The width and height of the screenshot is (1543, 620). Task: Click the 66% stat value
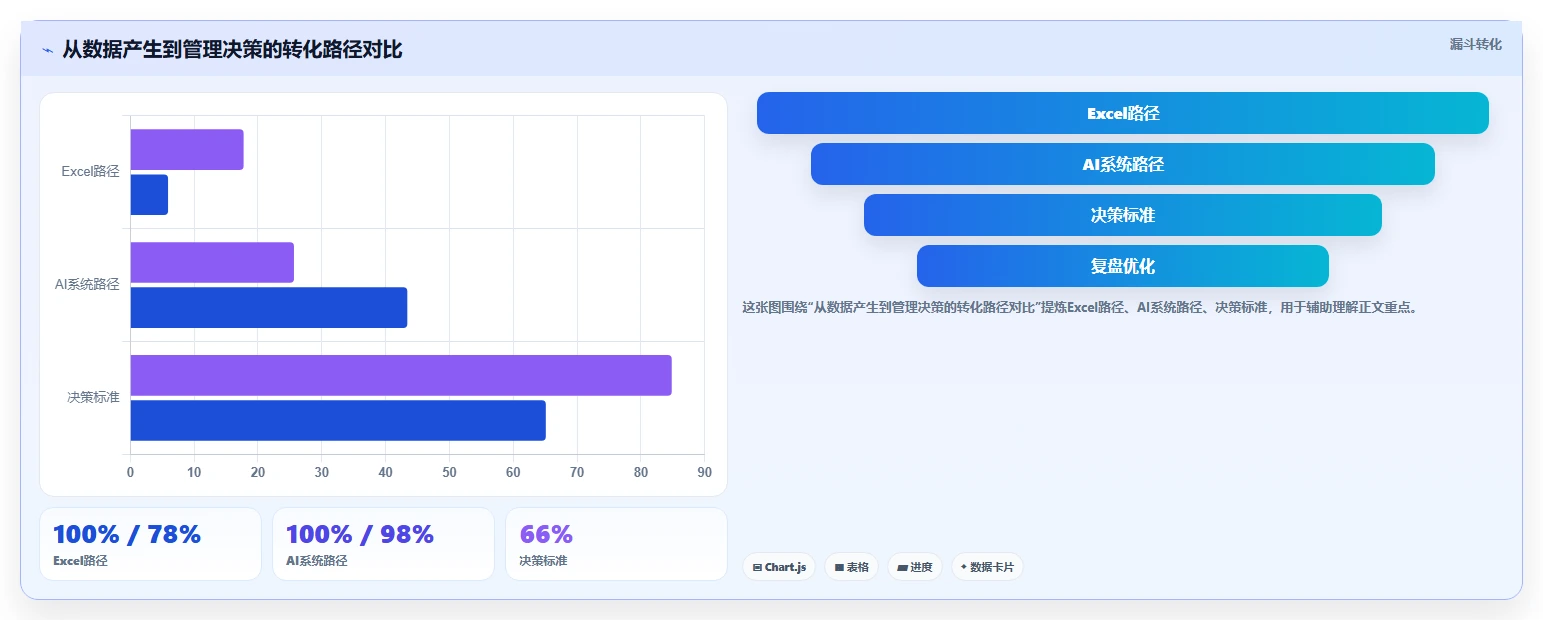coord(546,534)
